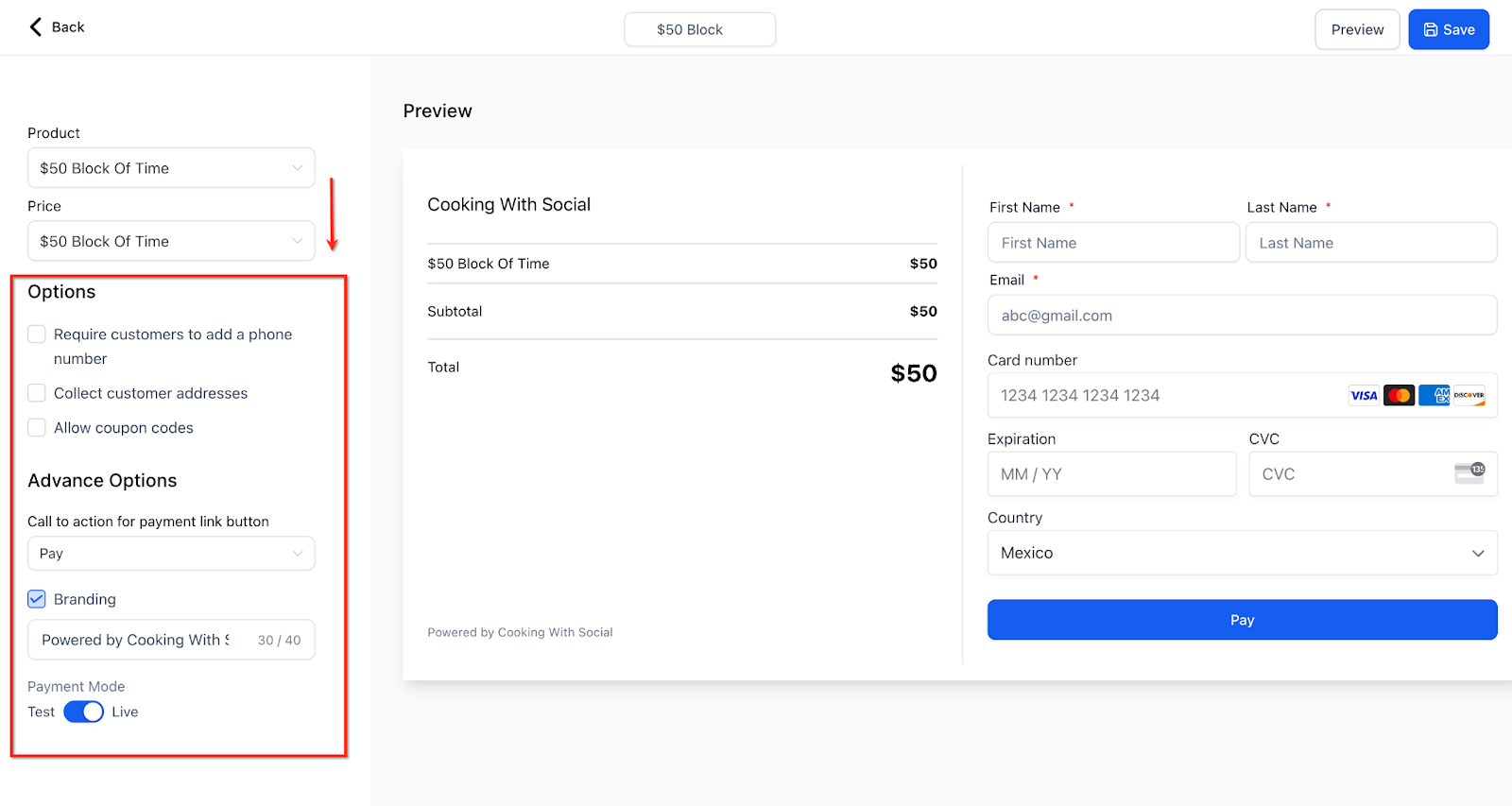Screen dimensions: 1512x806
Task: Check Collect customer addresses option
Action: click(x=37, y=393)
